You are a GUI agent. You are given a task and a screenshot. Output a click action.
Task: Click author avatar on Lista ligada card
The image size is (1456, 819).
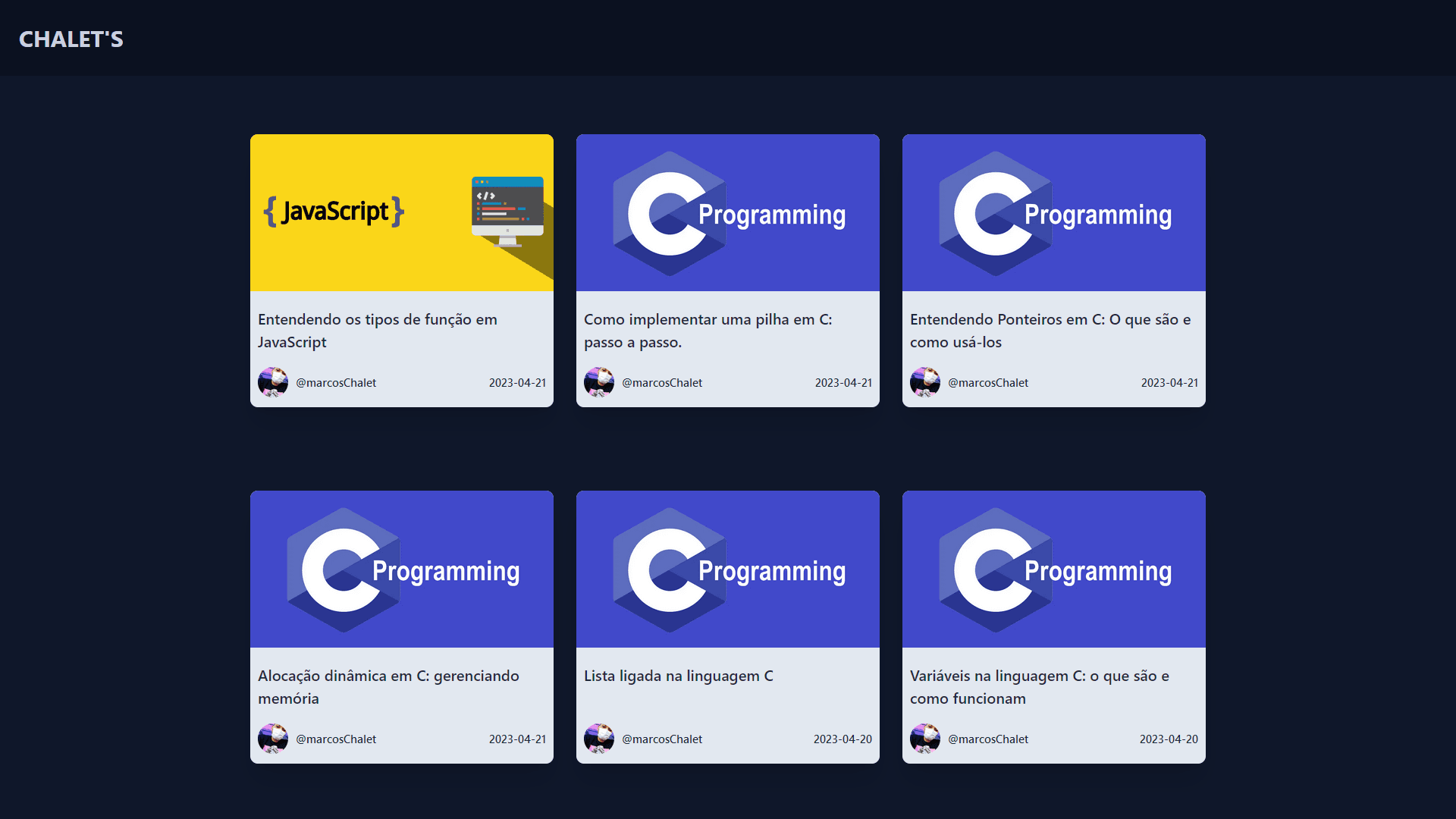click(599, 739)
